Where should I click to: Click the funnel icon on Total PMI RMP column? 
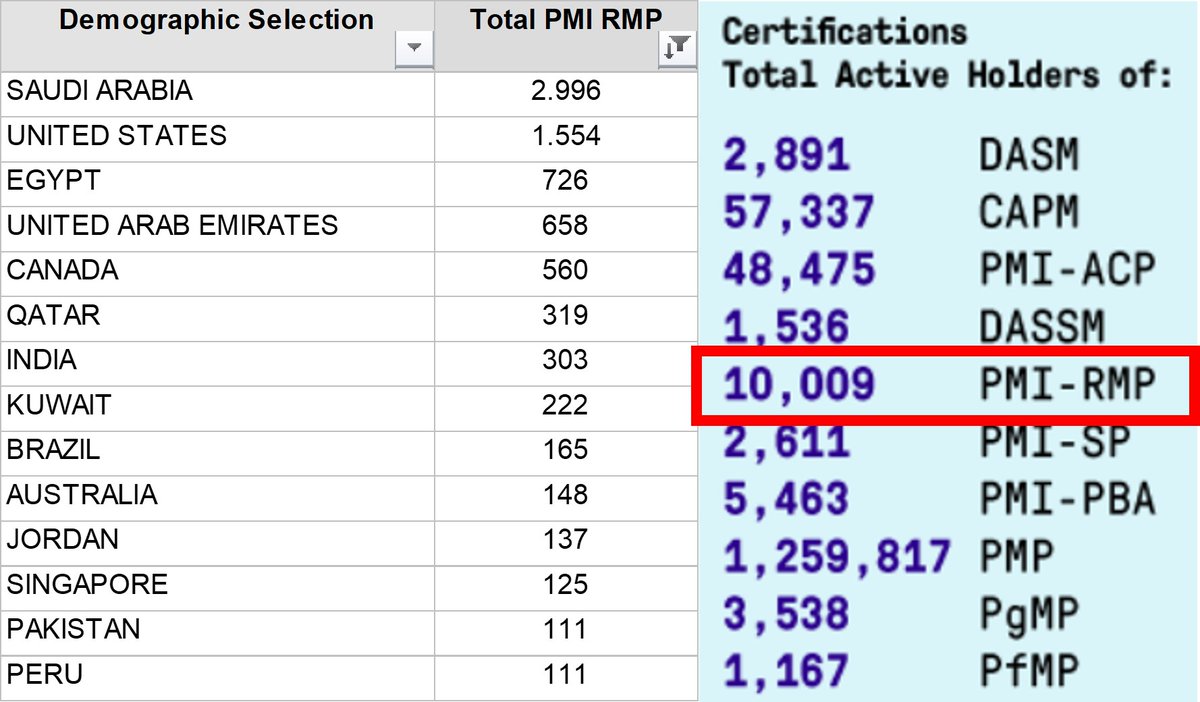(x=678, y=46)
